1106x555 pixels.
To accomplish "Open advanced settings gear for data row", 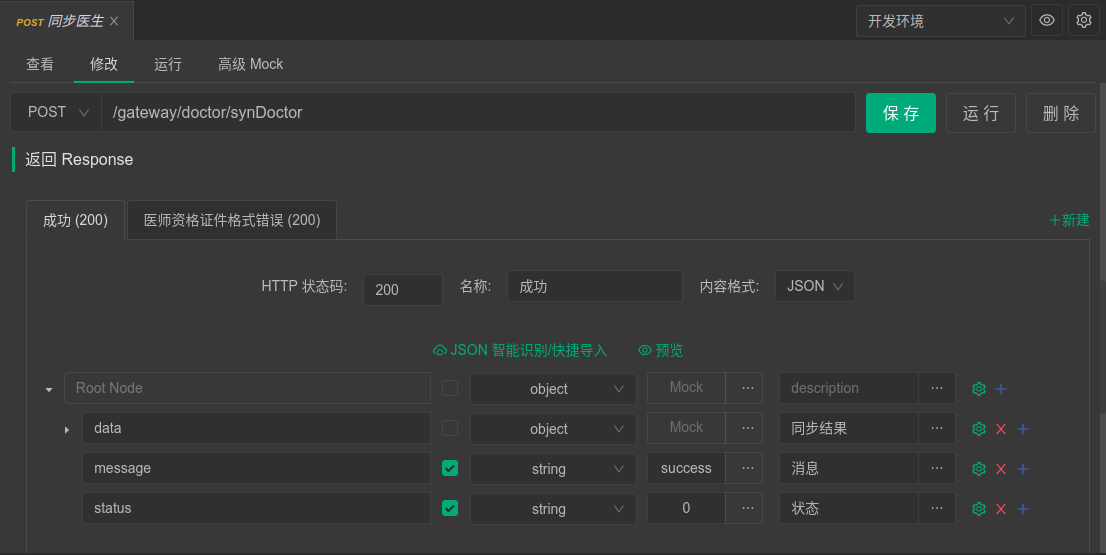I will click(979, 429).
